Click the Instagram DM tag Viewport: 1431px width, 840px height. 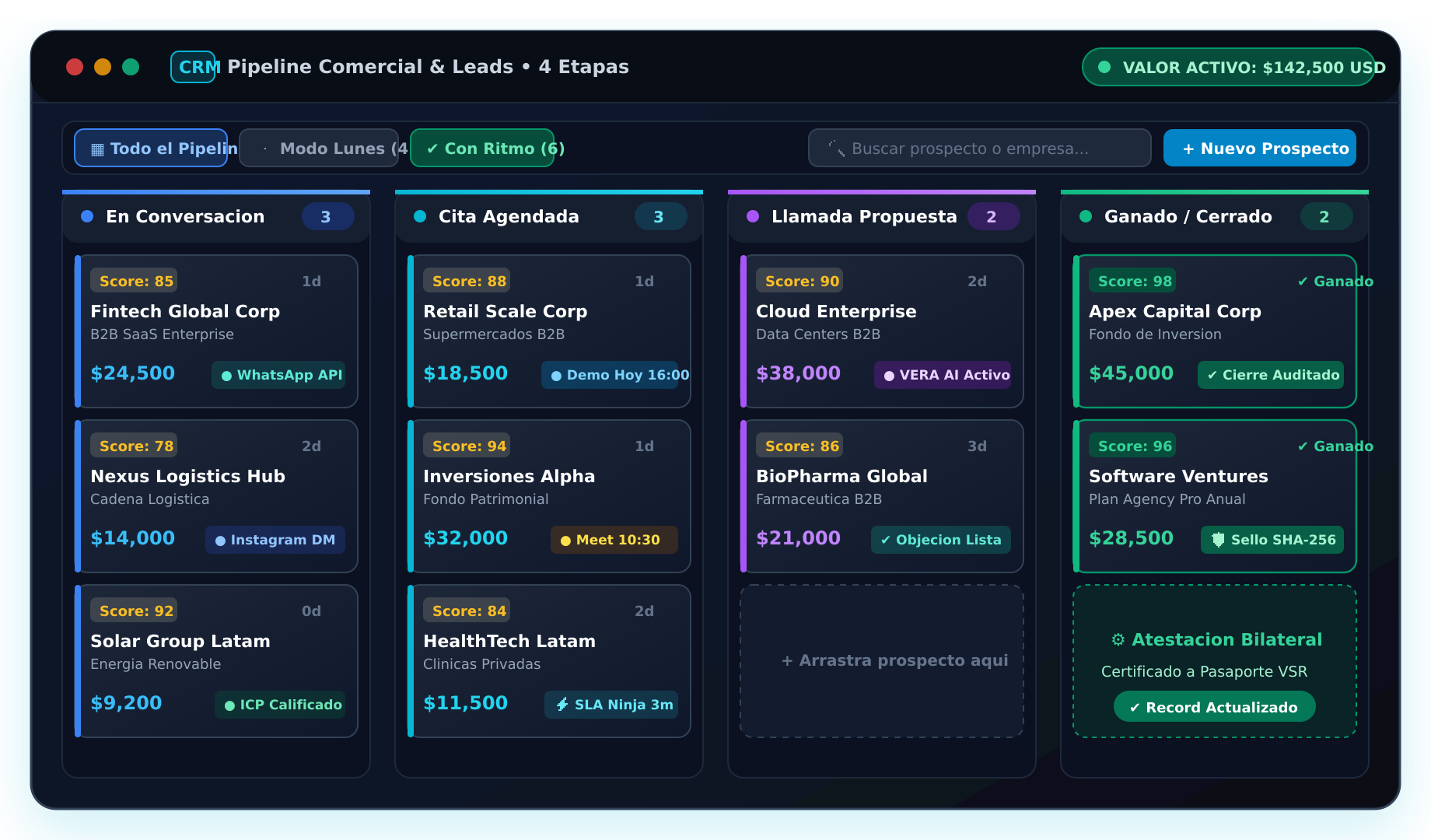(275, 540)
